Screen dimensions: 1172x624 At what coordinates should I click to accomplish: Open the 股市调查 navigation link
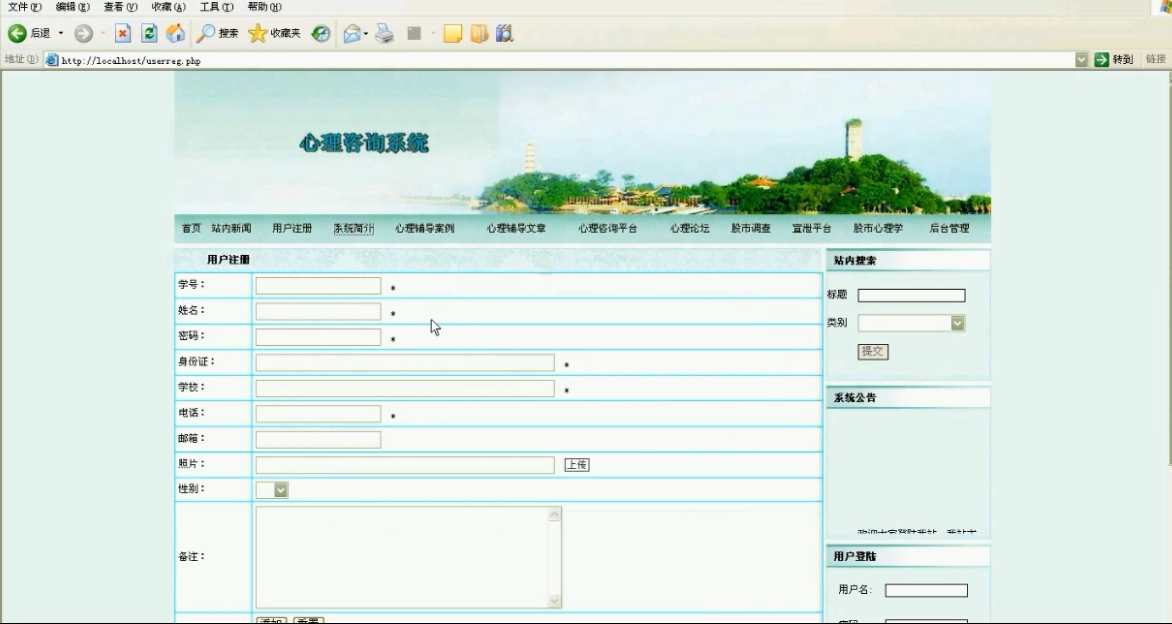tap(750, 228)
